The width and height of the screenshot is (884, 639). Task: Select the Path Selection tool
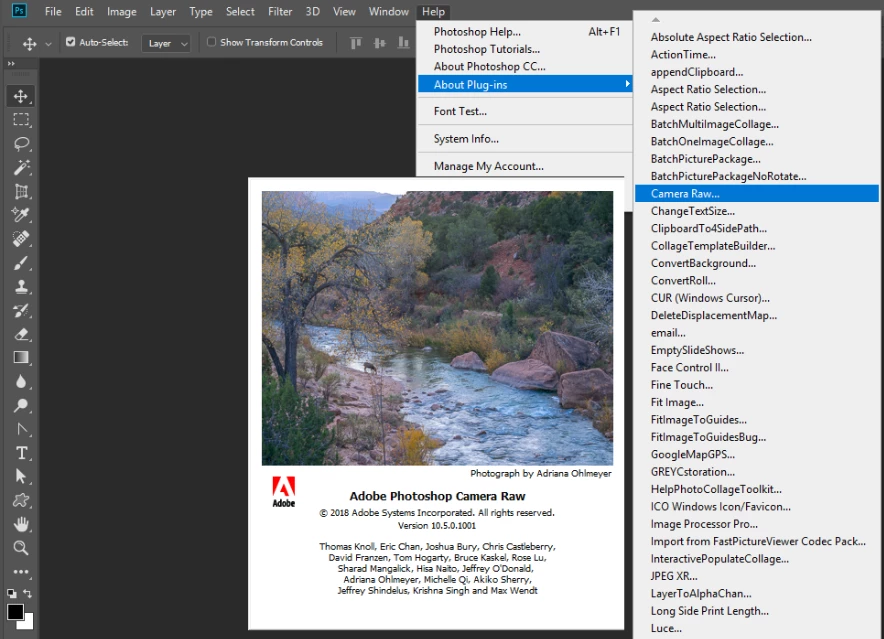click(21, 477)
